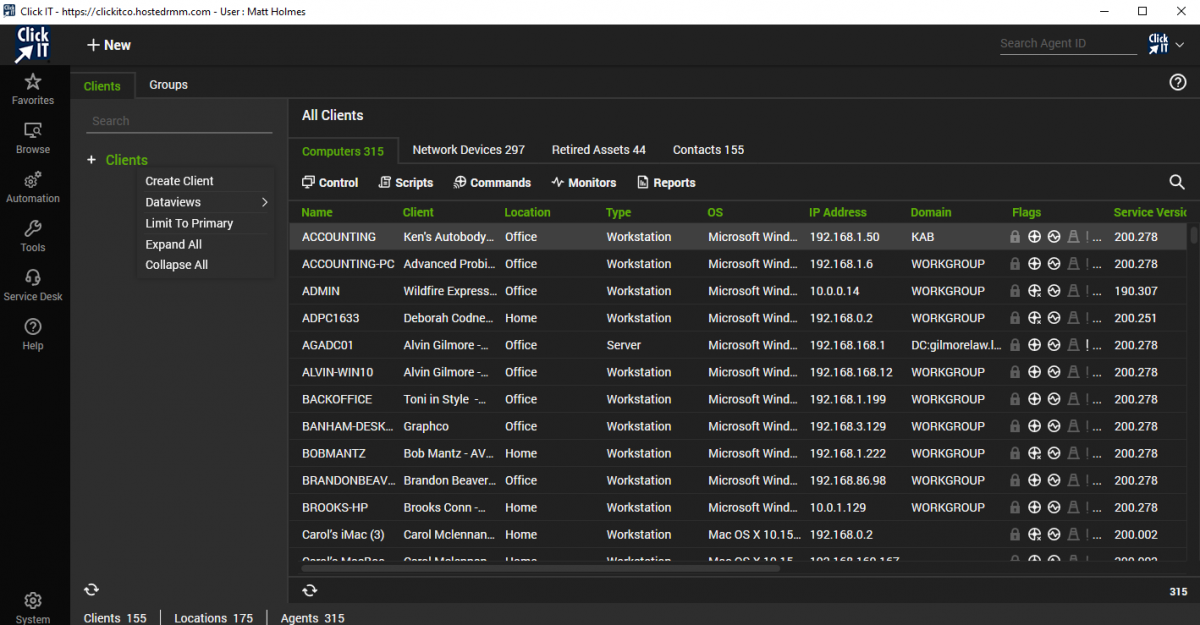This screenshot has width=1200, height=625.
Task: Select the Computers 315 tab
Action: [343, 151]
